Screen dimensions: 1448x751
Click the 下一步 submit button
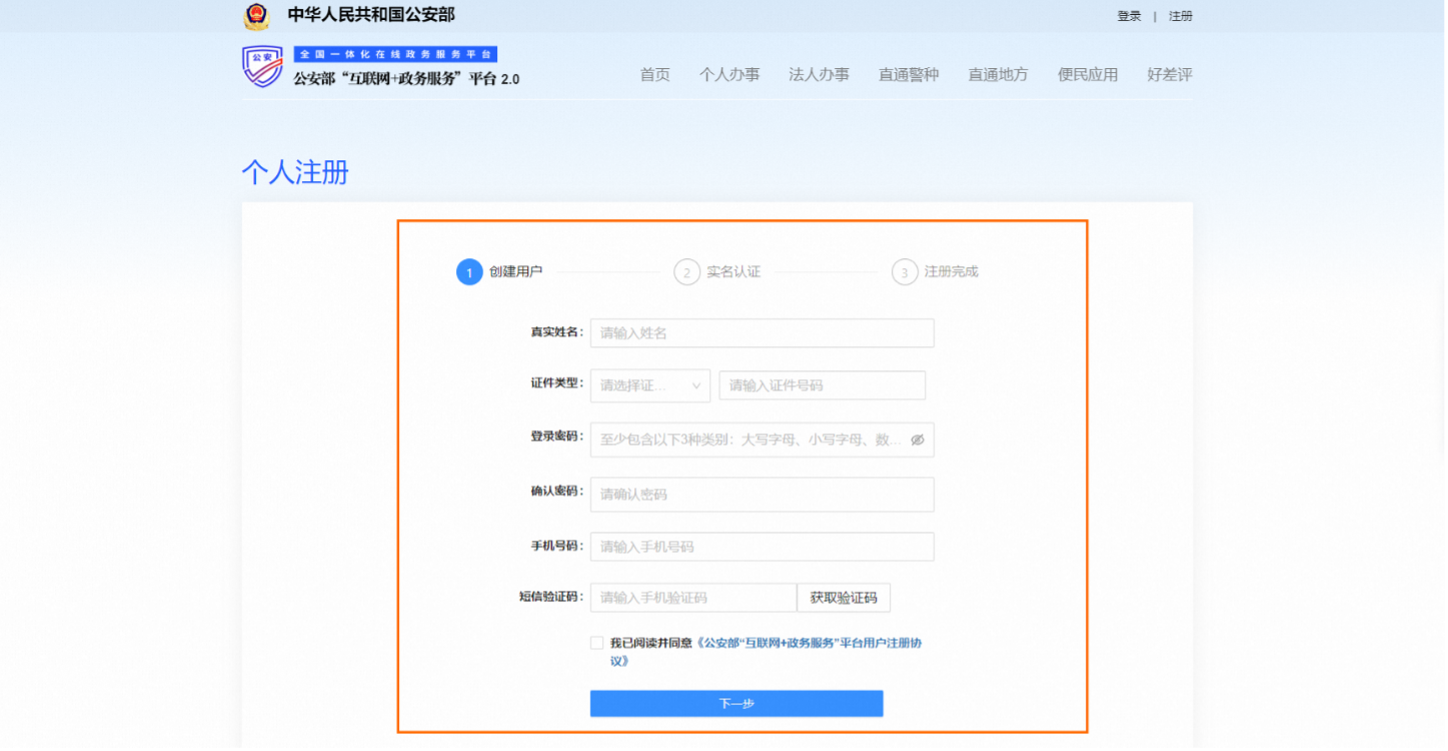pyautogui.click(x=737, y=703)
